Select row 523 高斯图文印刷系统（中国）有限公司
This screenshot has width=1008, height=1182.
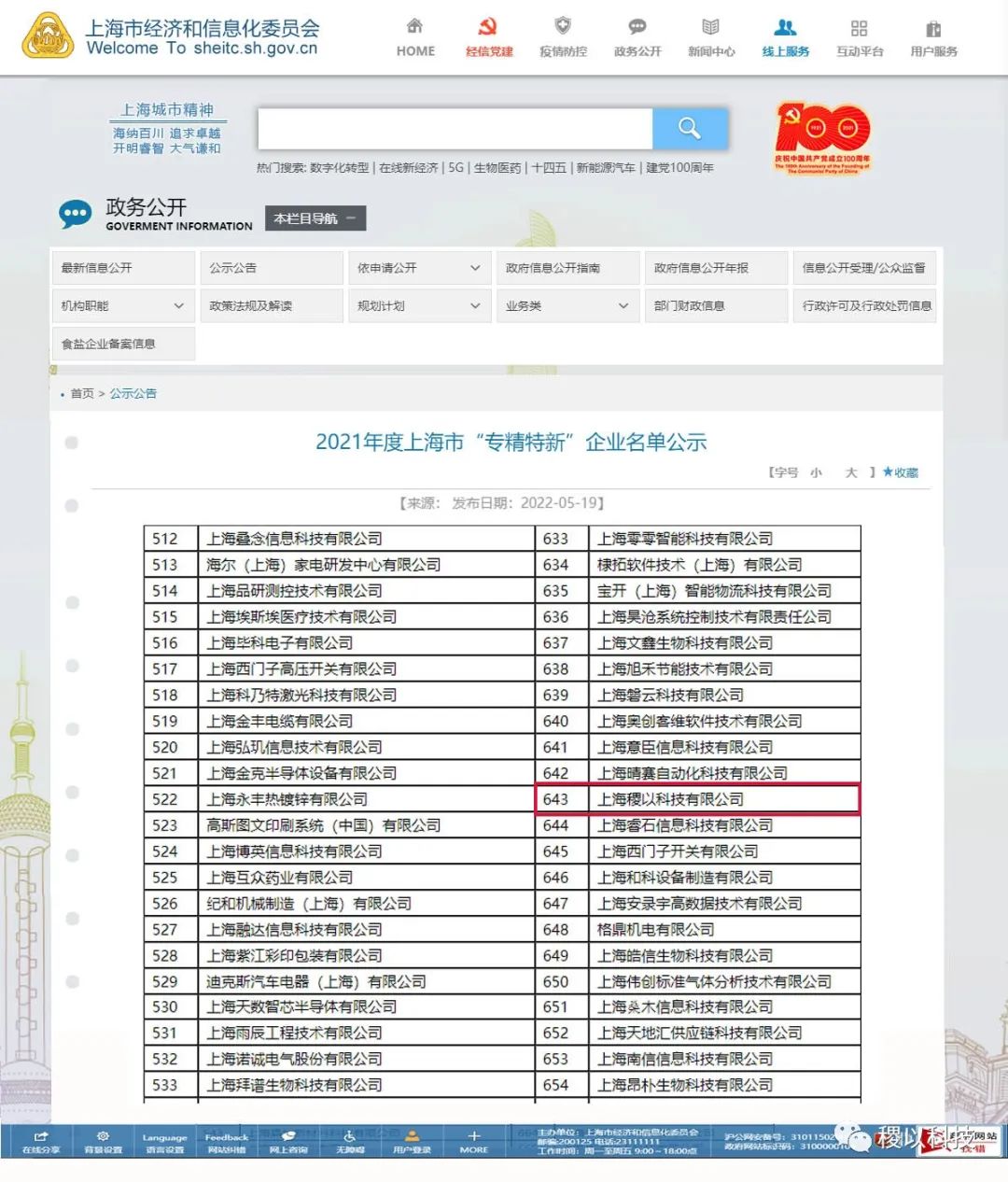[x=339, y=825]
